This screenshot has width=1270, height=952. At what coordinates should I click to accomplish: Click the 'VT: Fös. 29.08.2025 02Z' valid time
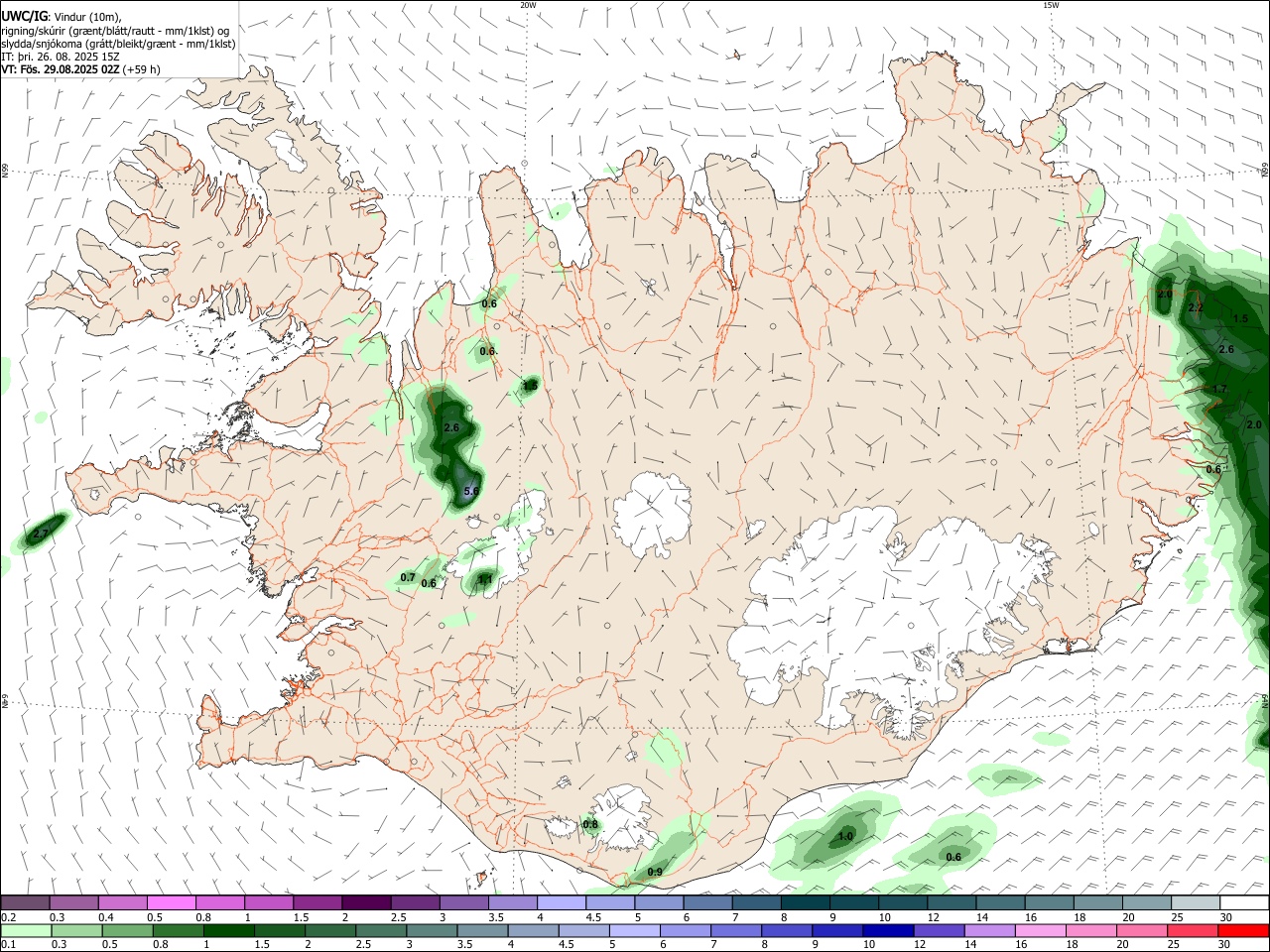[61, 69]
